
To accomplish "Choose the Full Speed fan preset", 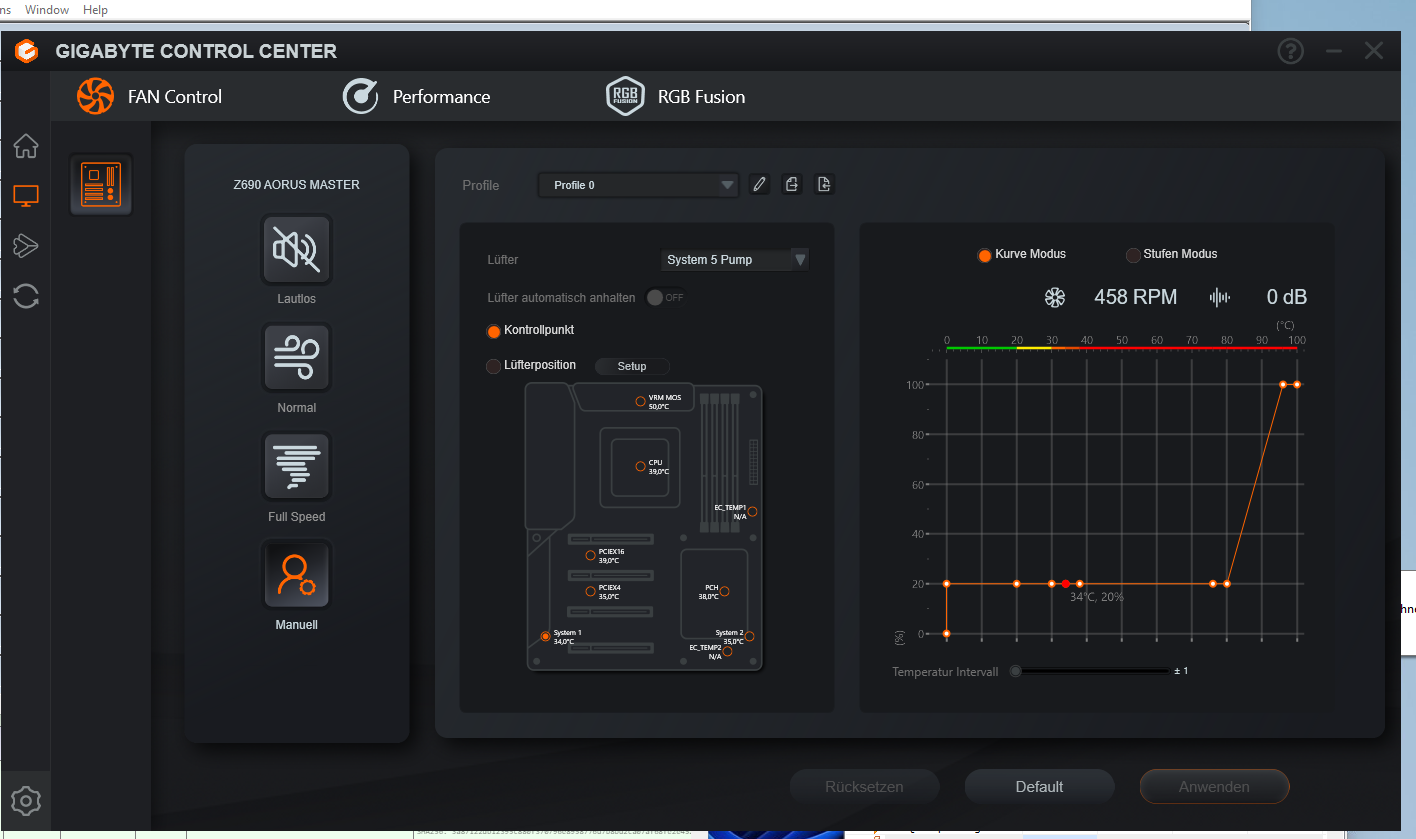I will pyautogui.click(x=297, y=467).
